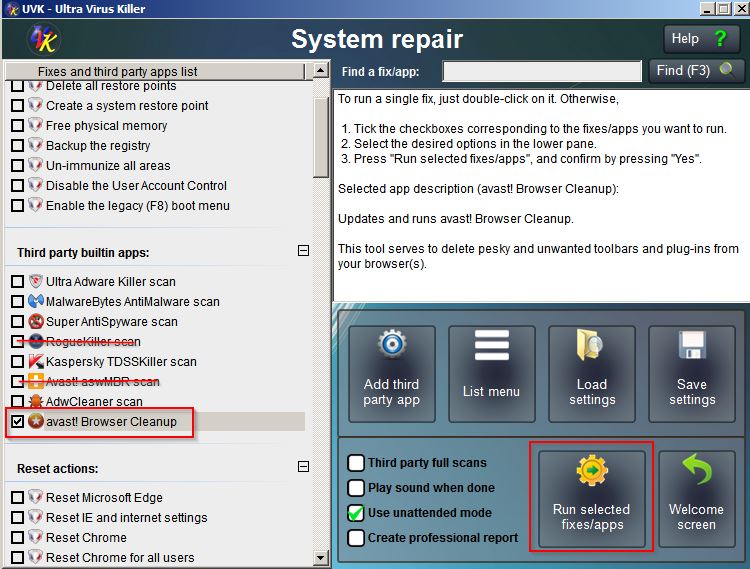Image resolution: width=750 pixels, height=569 pixels.
Task: Click the SuperAntiSpyware scan icon
Action: [36, 321]
